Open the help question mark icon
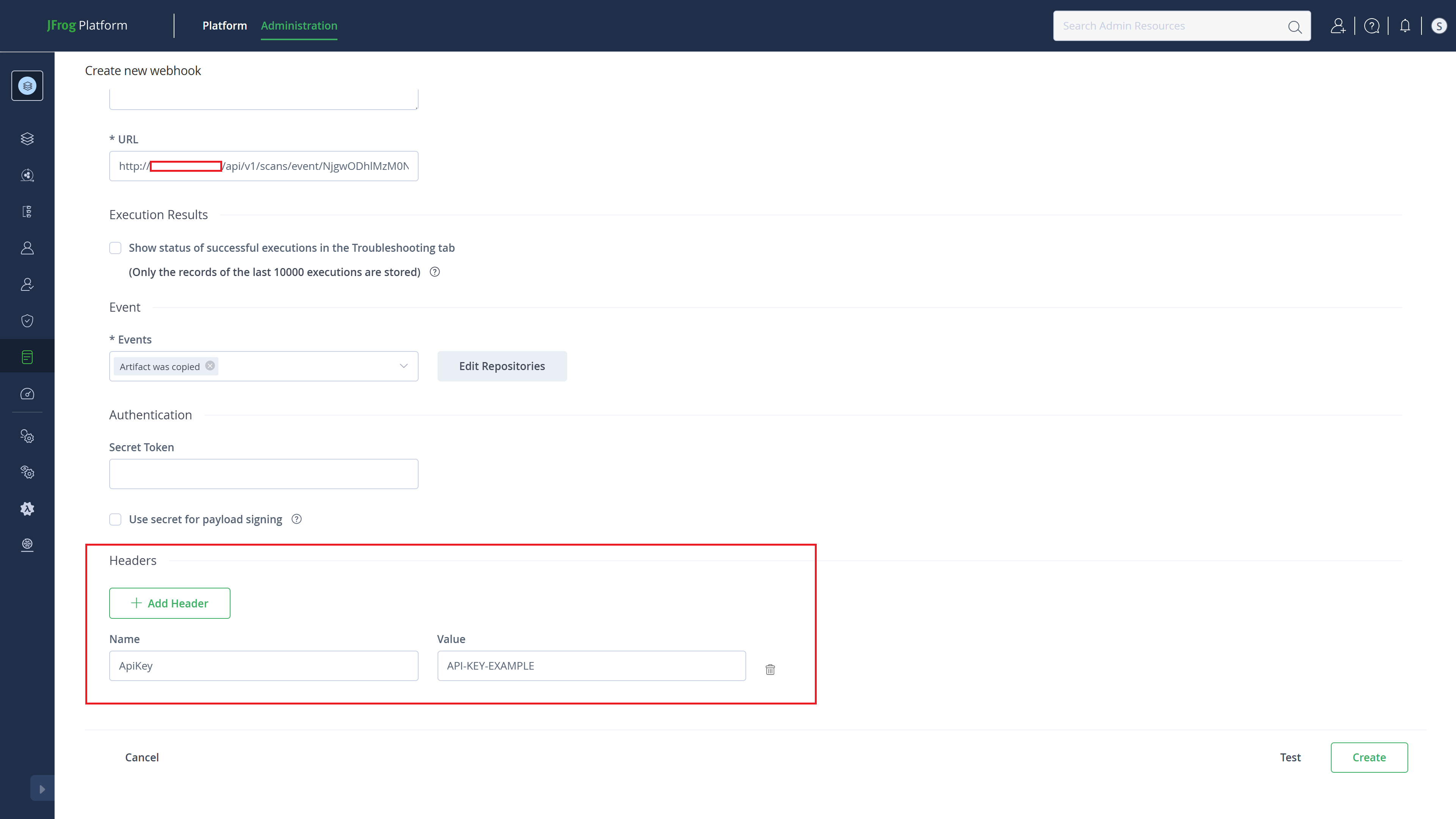This screenshot has height=819, width=1456. (1372, 26)
